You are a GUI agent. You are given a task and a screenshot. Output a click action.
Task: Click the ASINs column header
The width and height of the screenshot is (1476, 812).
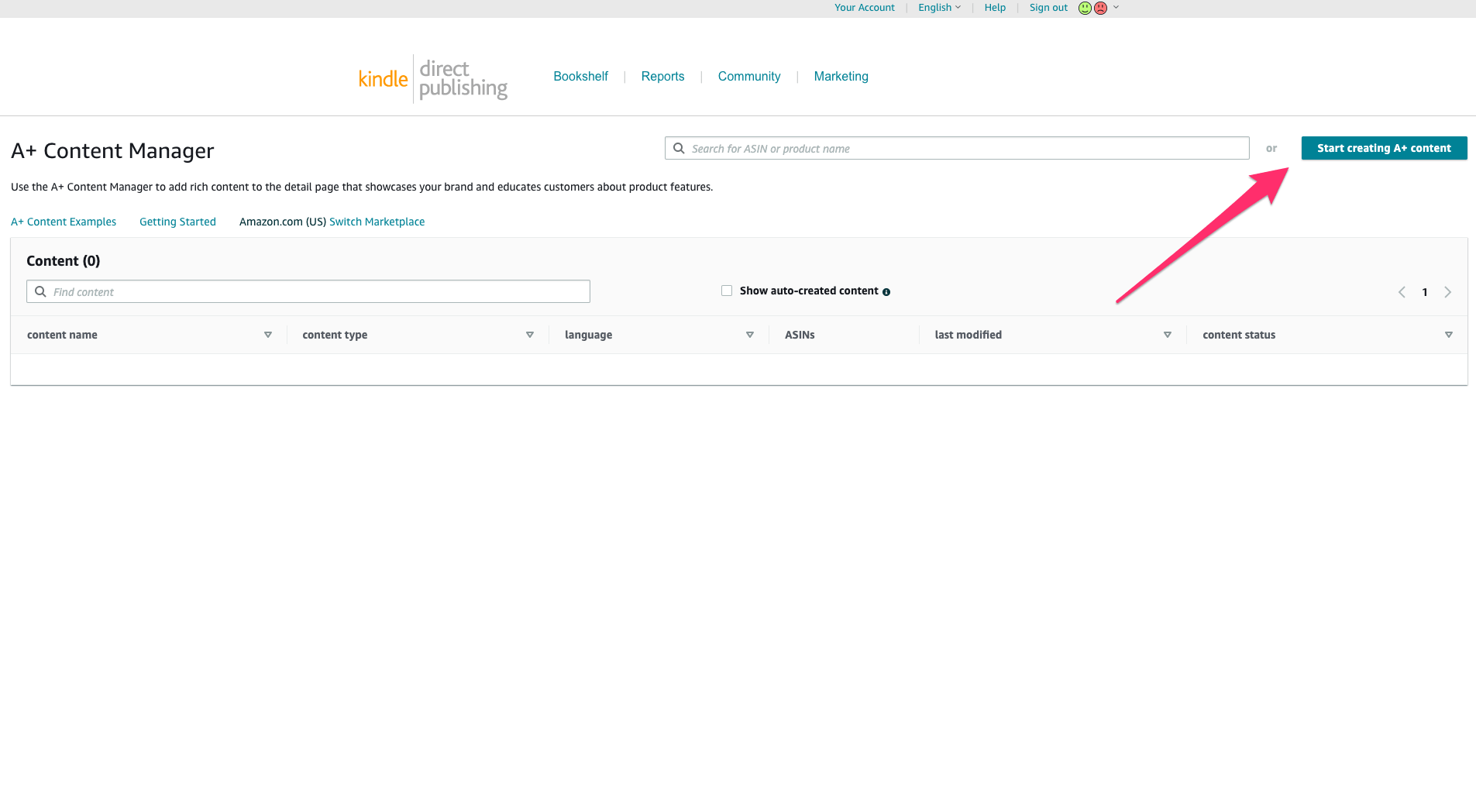(x=800, y=335)
